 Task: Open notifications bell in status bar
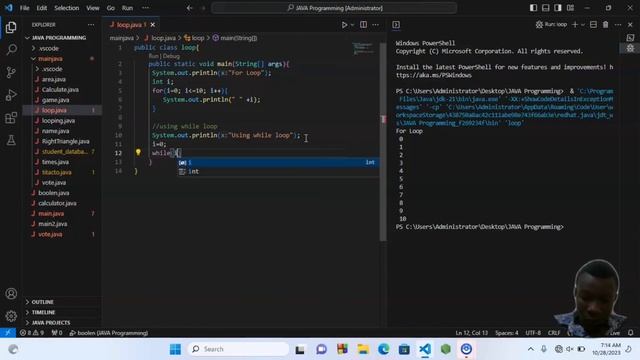tap(631, 333)
